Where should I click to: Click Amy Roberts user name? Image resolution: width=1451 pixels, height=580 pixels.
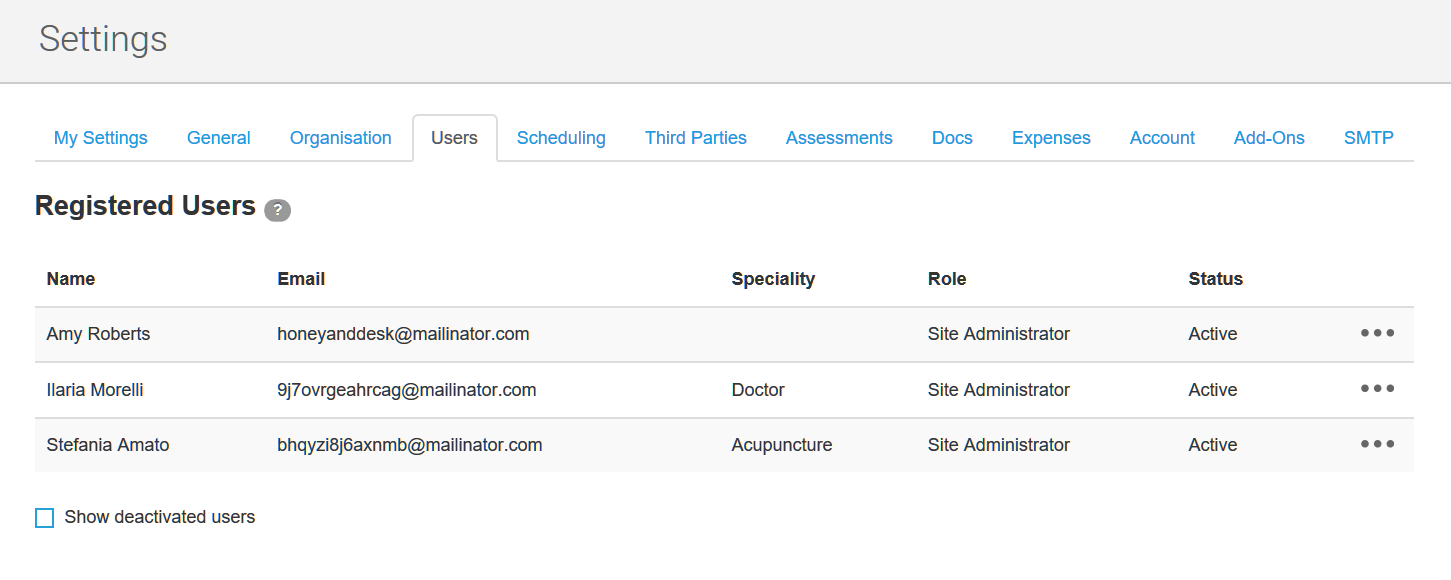point(98,334)
